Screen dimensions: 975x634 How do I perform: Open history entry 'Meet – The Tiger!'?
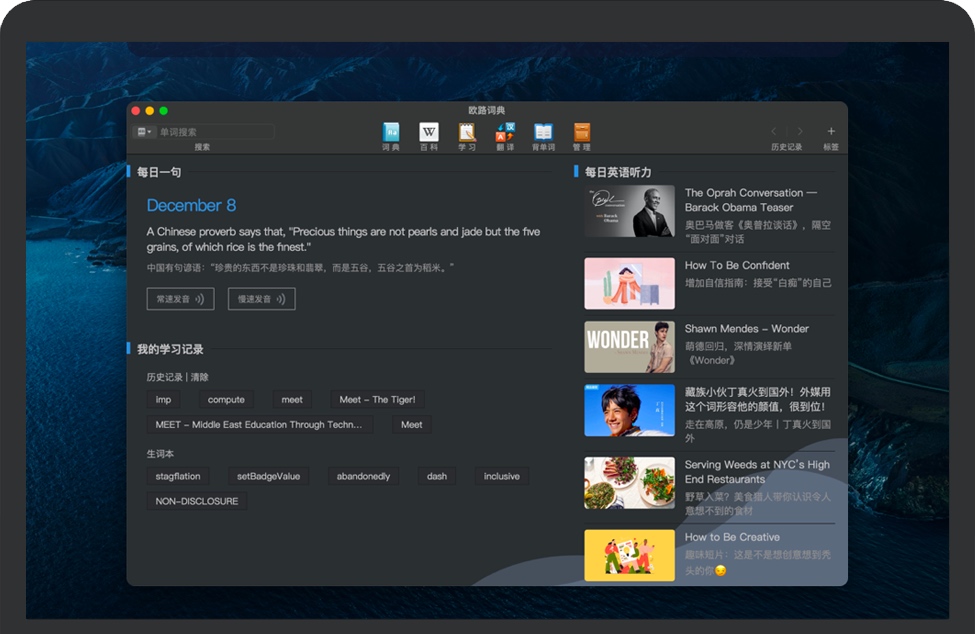click(x=377, y=400)
